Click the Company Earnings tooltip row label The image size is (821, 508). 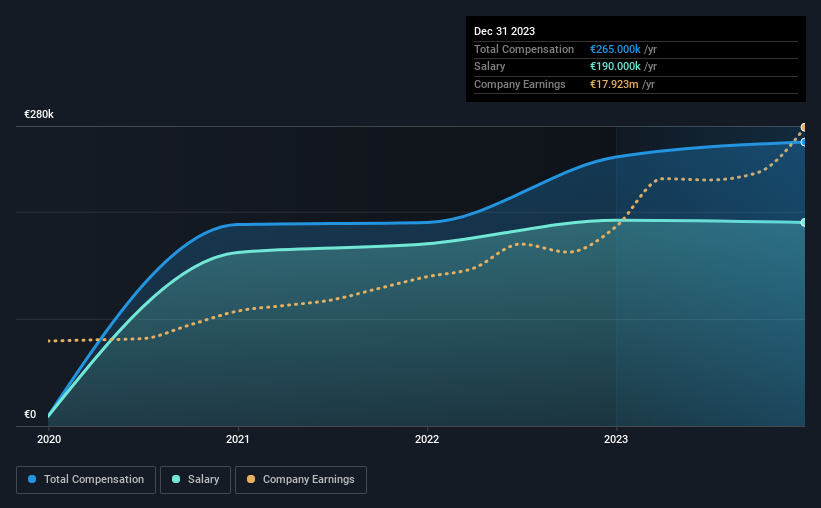[x=519, y=84]
